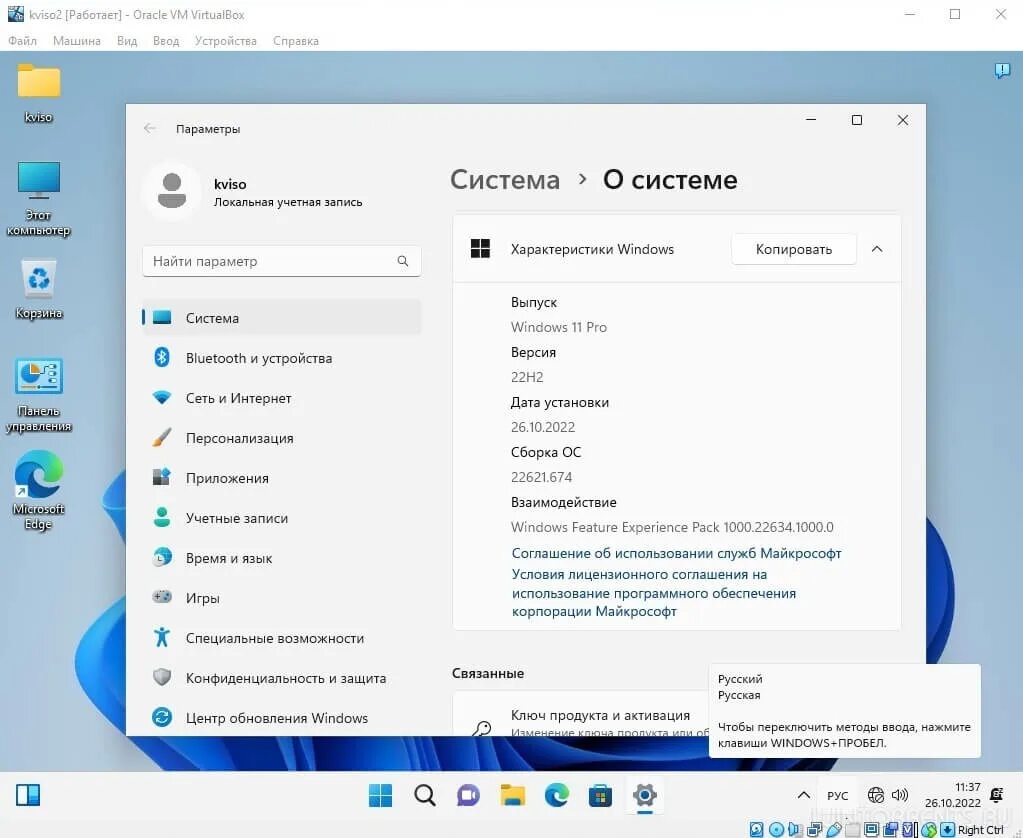Select the 'Этот компьютер' desktop icon

click(38, 198)
